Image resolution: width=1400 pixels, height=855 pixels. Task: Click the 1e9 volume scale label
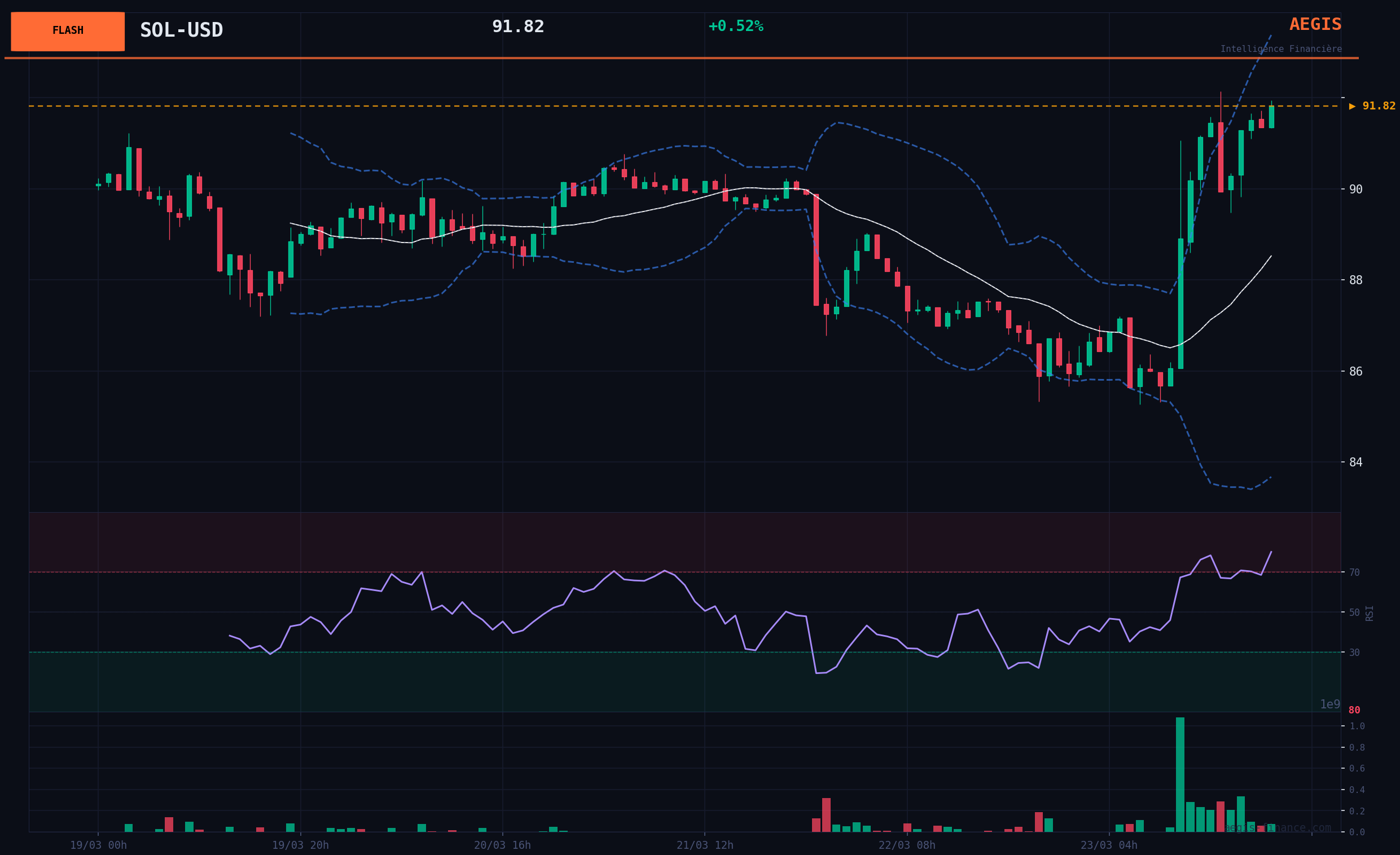[x=1329, y=704]
